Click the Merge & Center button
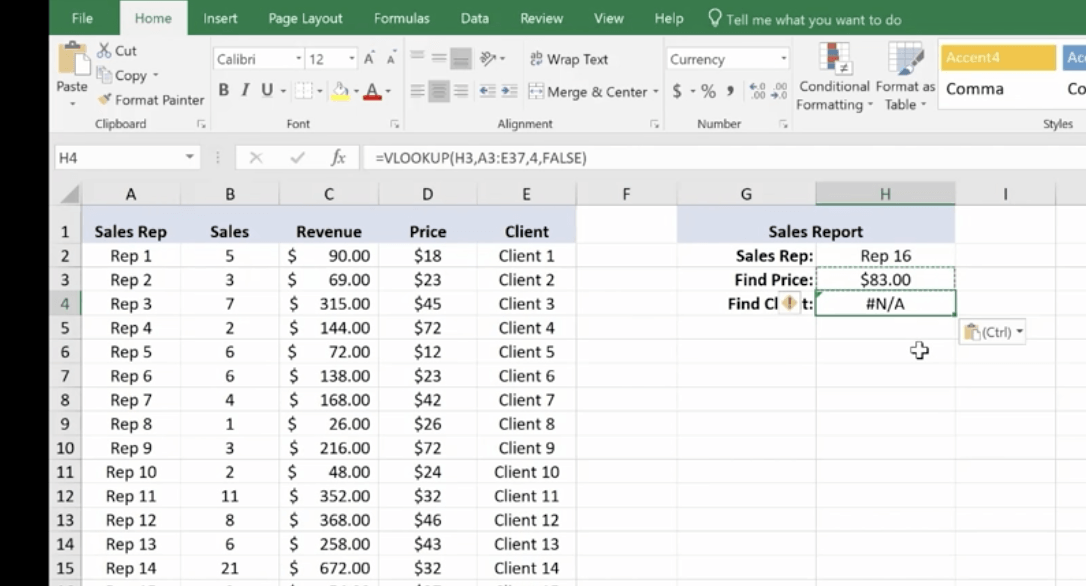1086x586 pixels. pyautogui.click(x=588, y=92)
